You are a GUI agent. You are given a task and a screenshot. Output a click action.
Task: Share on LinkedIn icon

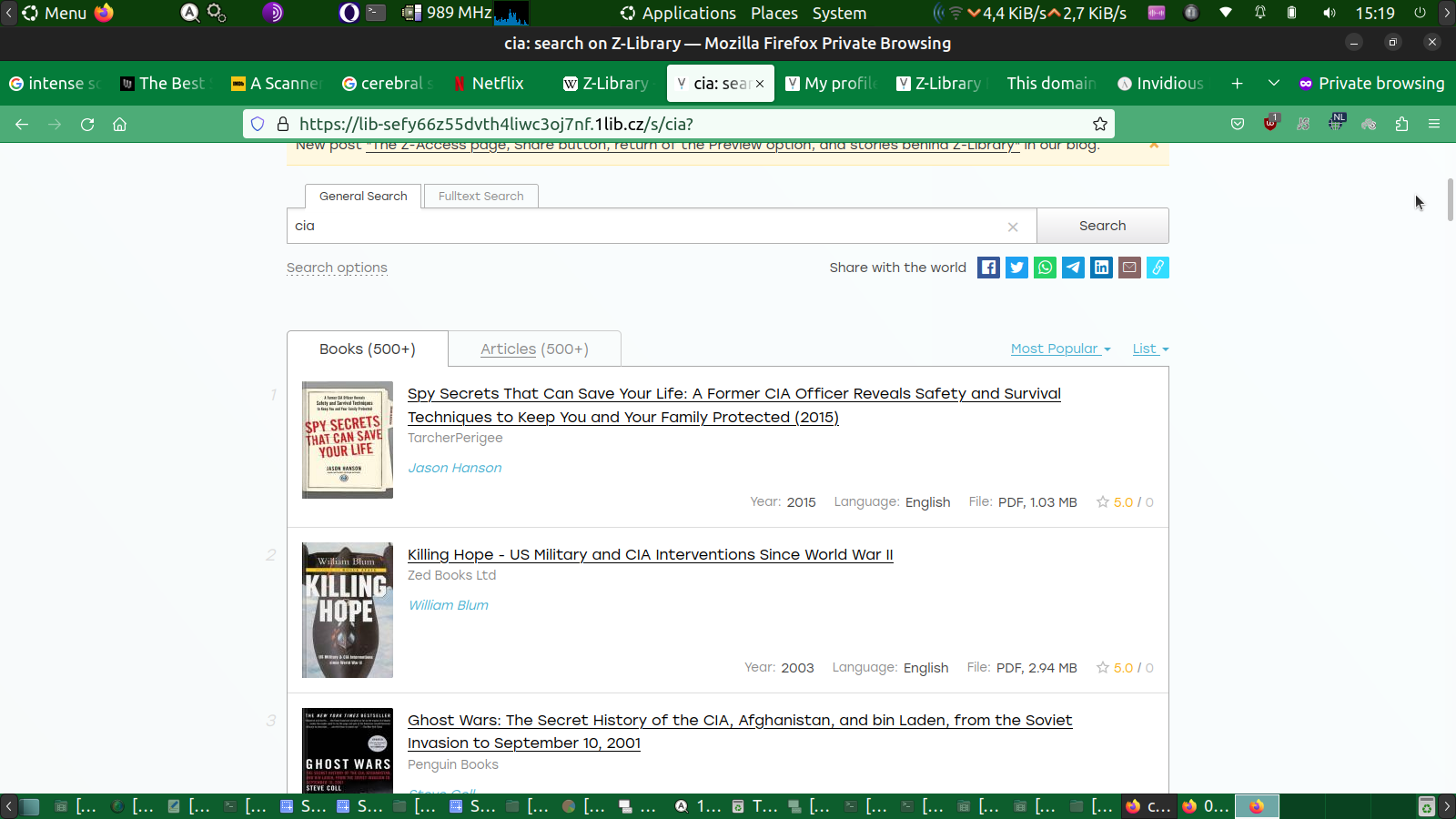coord(1101,268)
